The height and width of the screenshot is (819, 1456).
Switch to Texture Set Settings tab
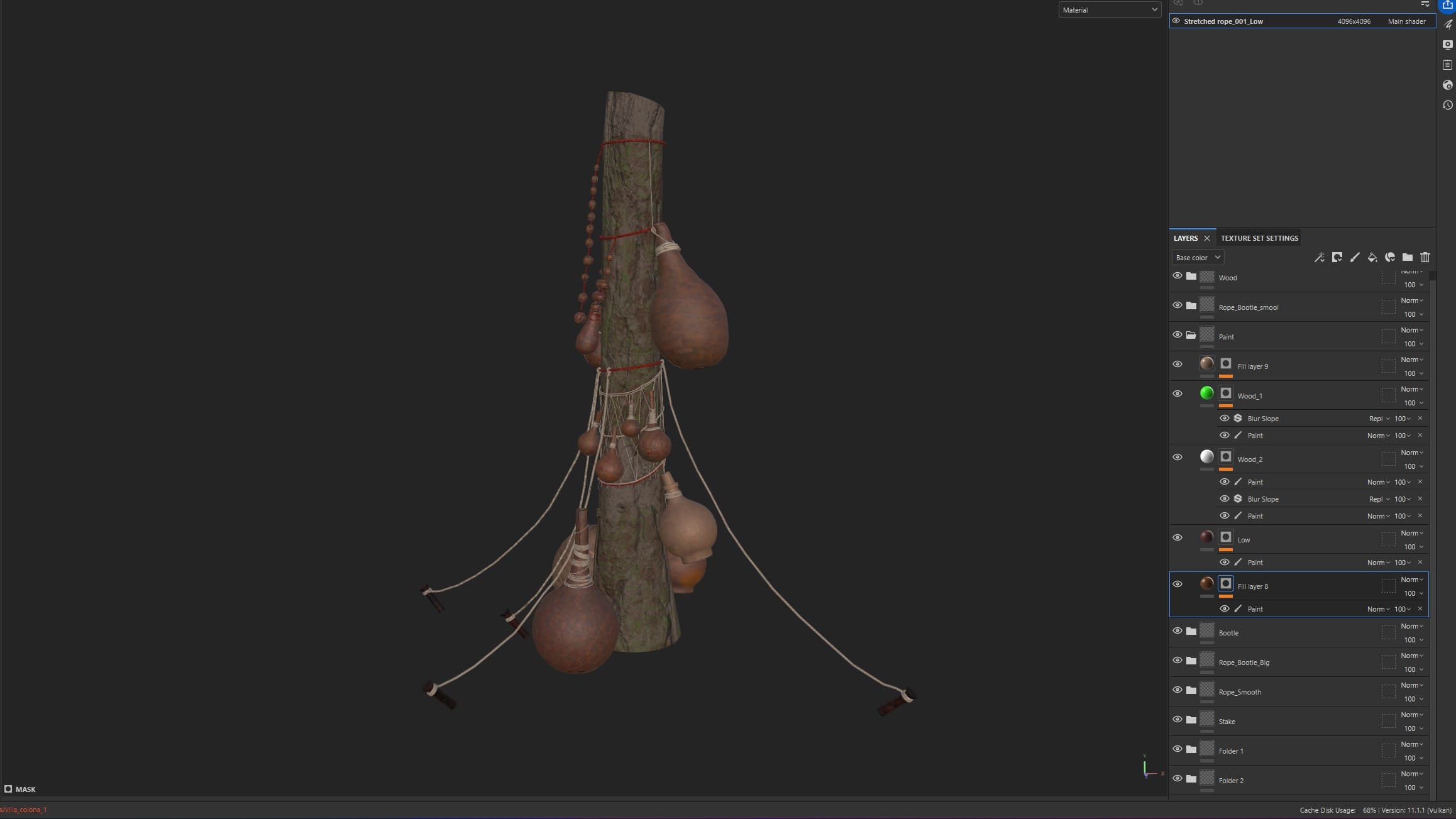pos(1259,238)
